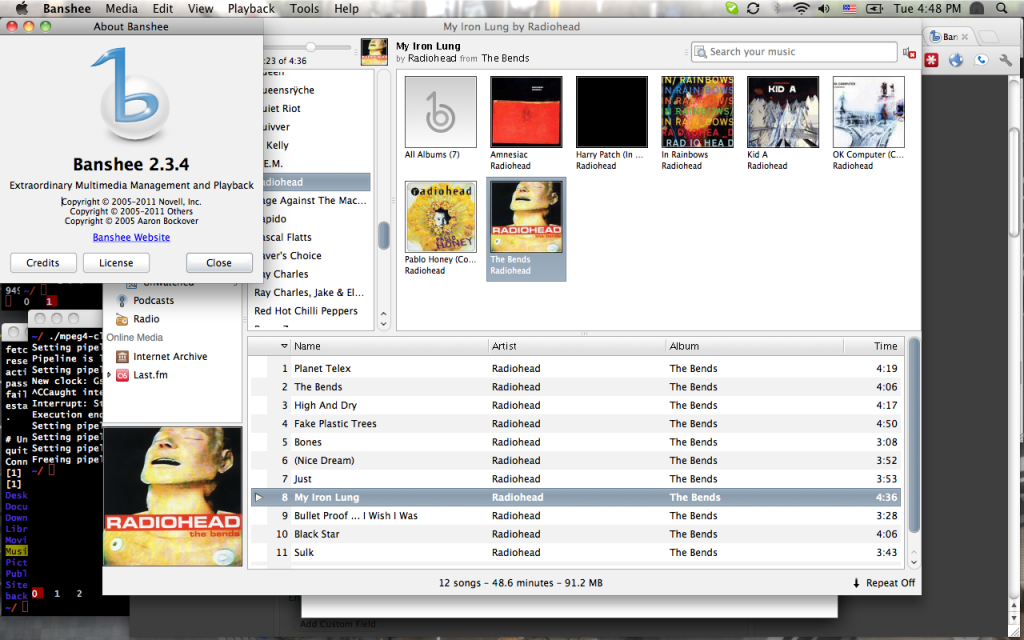Open the Banshee application menu
The image size is (1024, 640).
click(x=67, y=8)
